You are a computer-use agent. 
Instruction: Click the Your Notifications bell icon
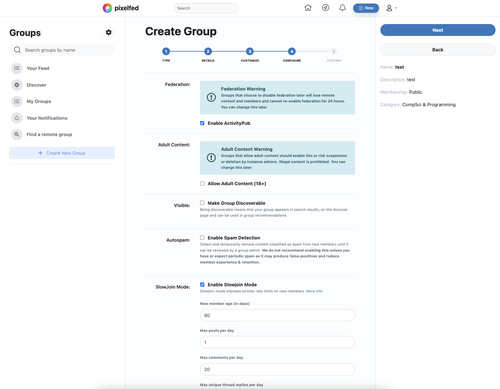pos(17,118)
